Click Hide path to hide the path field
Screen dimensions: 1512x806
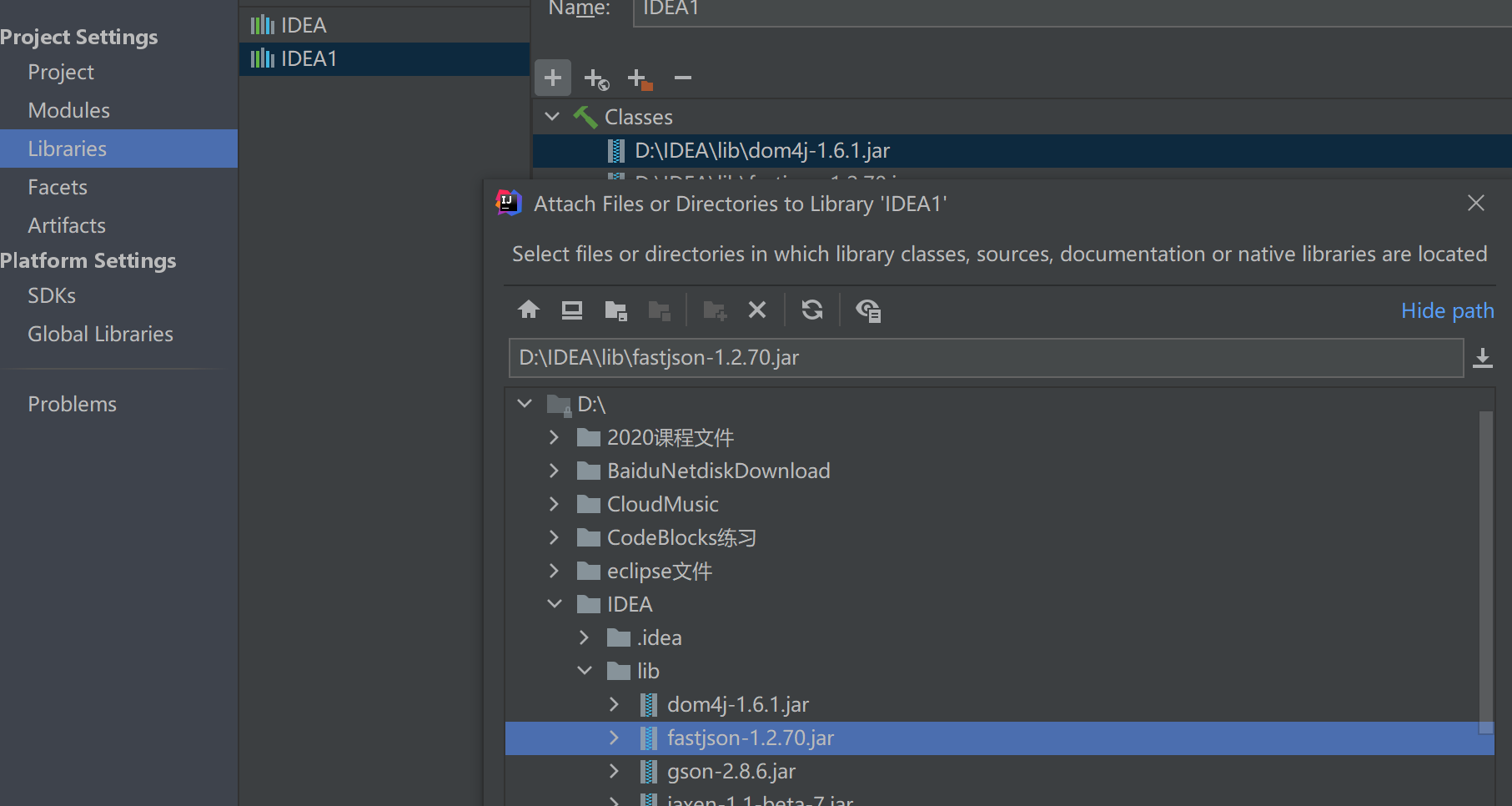coord(1447,310)
